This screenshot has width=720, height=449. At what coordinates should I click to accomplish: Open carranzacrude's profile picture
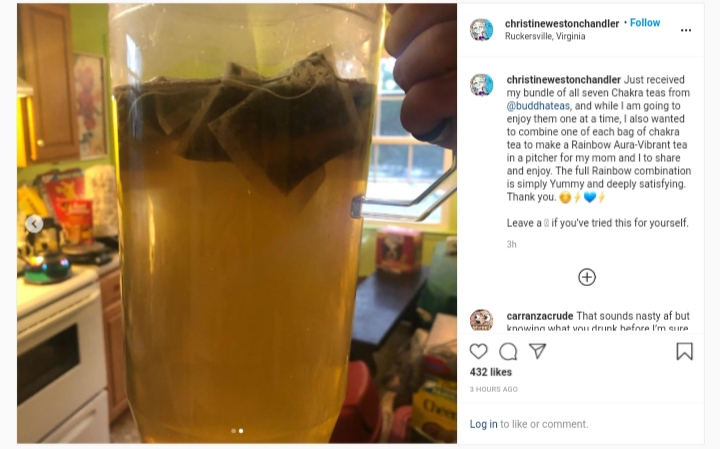(x=481, y=320)
